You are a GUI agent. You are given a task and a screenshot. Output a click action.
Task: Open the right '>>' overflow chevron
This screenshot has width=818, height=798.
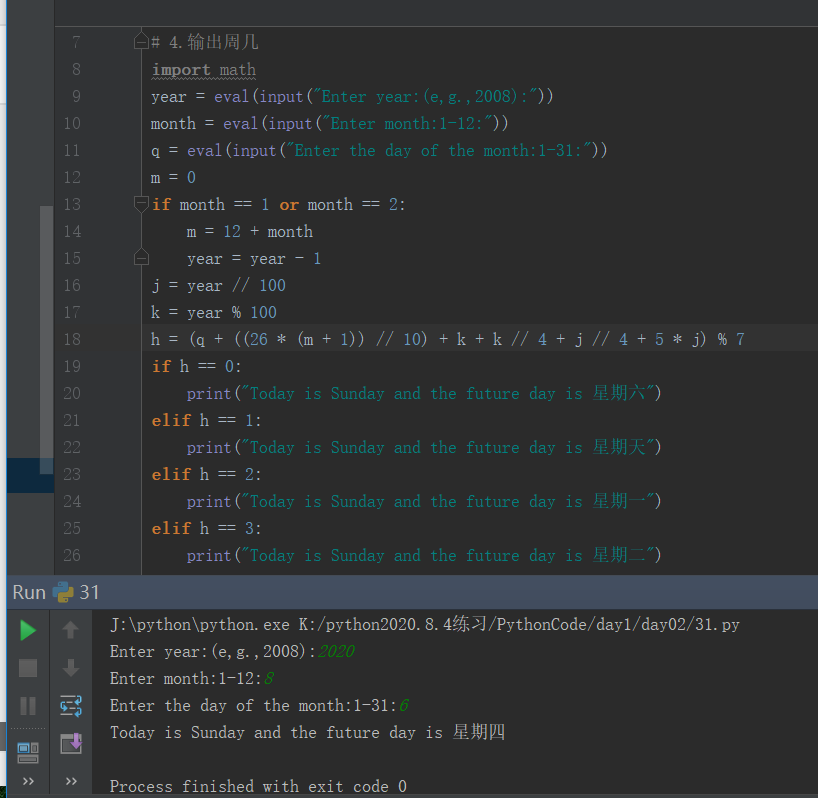(69, 781)
